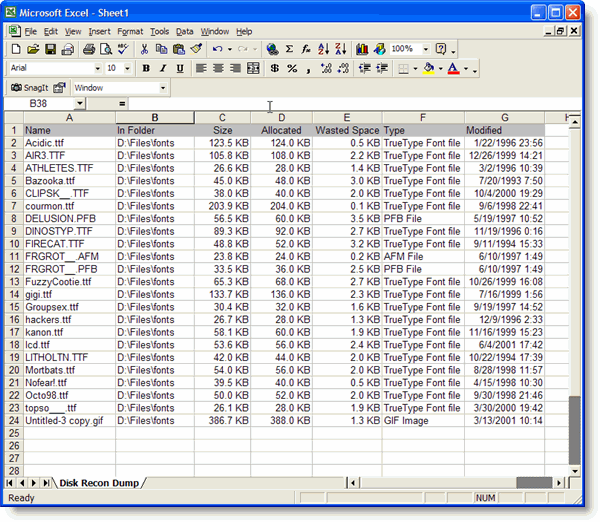Toggle Align Right
This screenshot has width=600, height=522.
235,69
